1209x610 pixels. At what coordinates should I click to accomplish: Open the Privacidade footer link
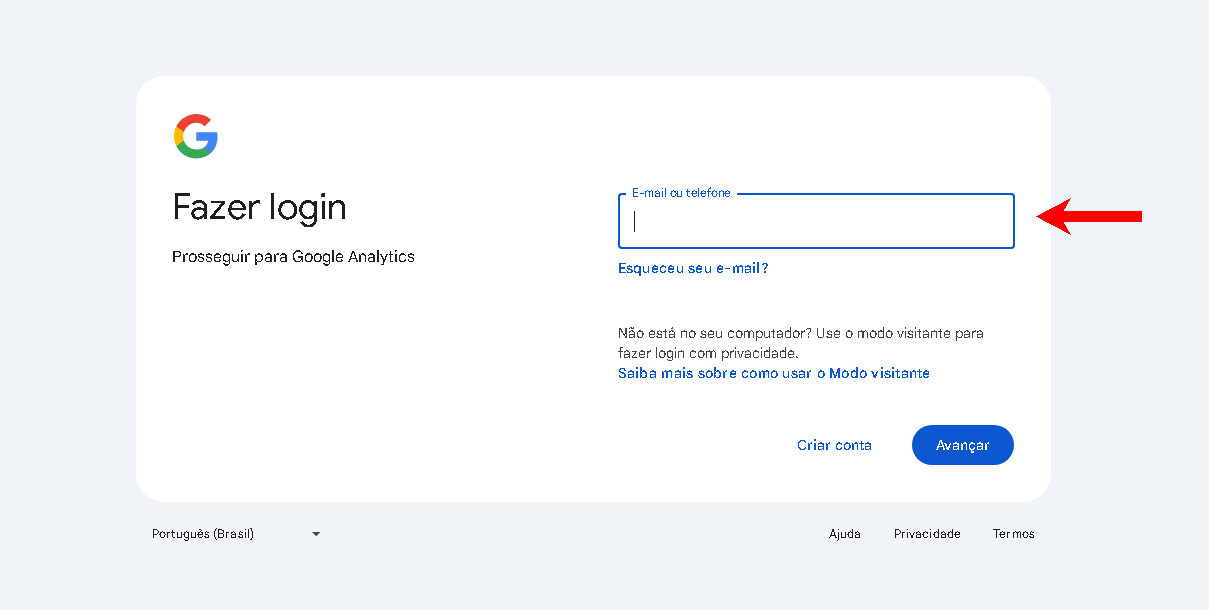coord(927,534)
